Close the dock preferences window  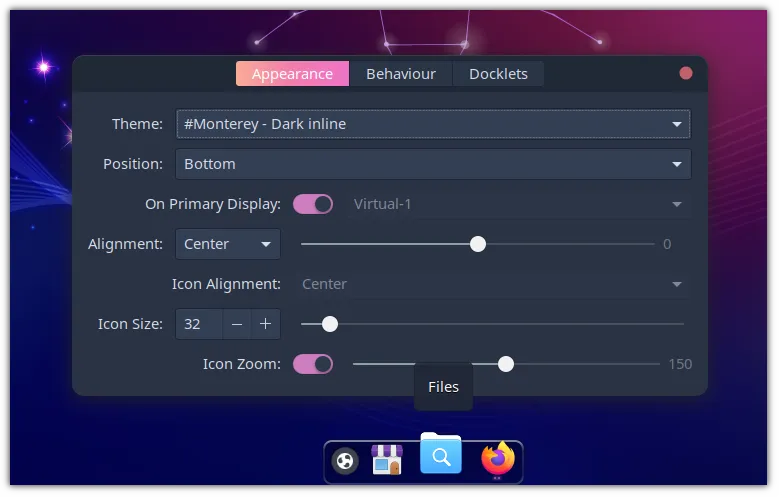point(686,73)
